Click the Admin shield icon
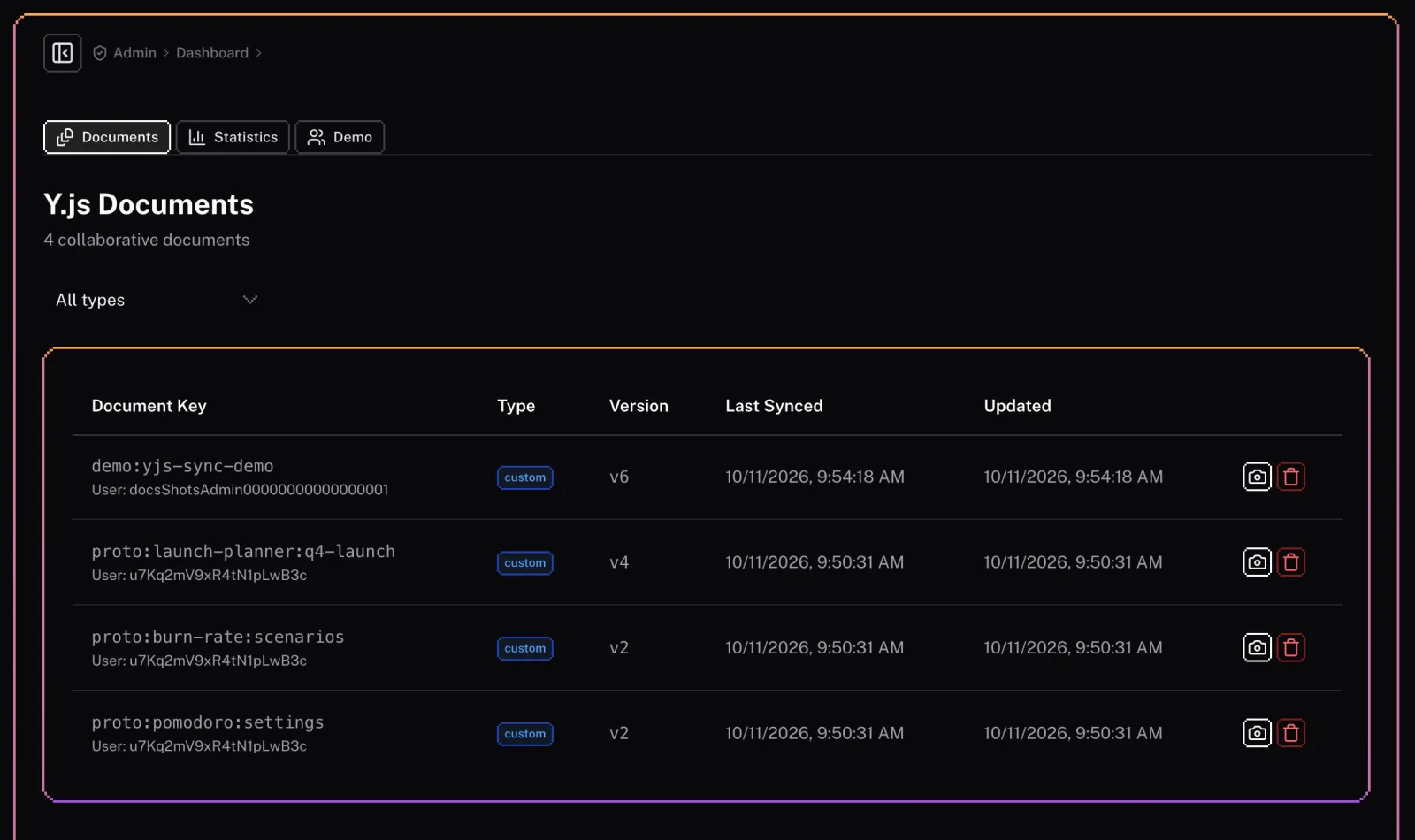The height and width of the screenshot is (840, 1415). click(100, 53)
